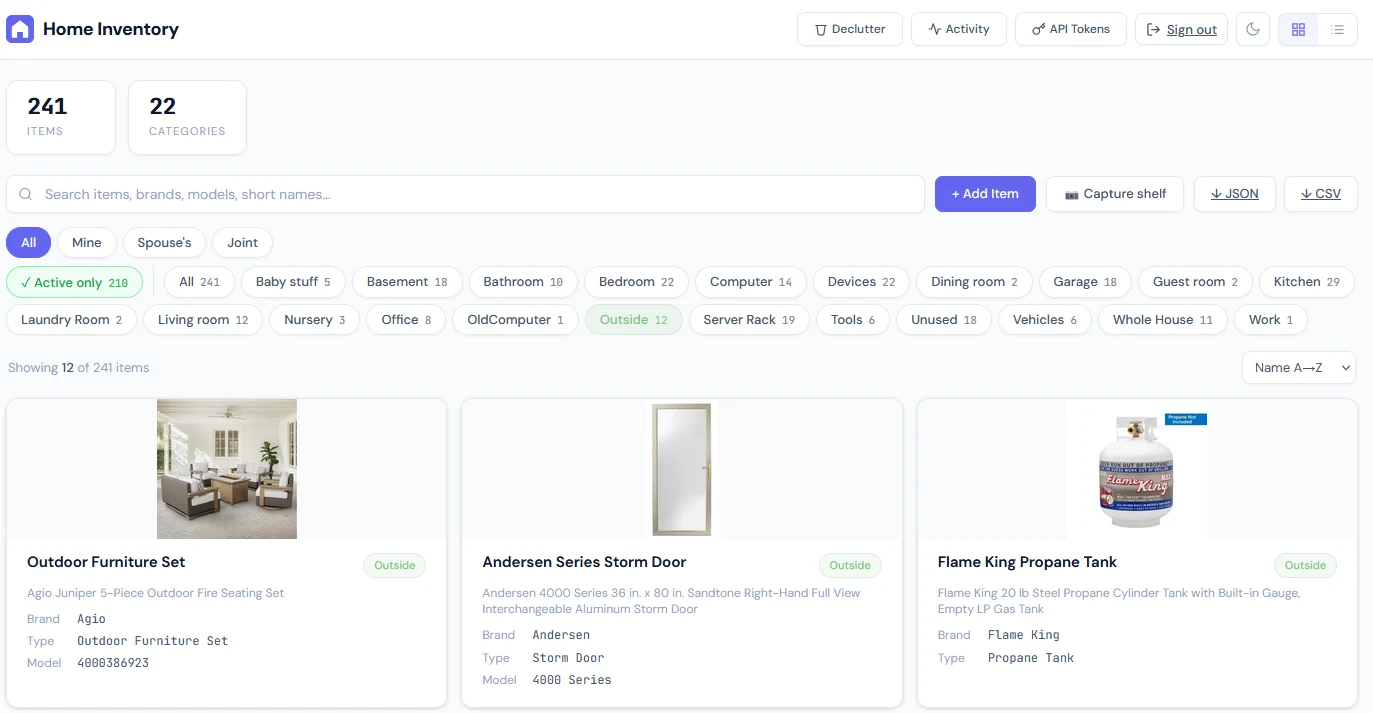Click the Andersen Series Storm Door title

584,562
